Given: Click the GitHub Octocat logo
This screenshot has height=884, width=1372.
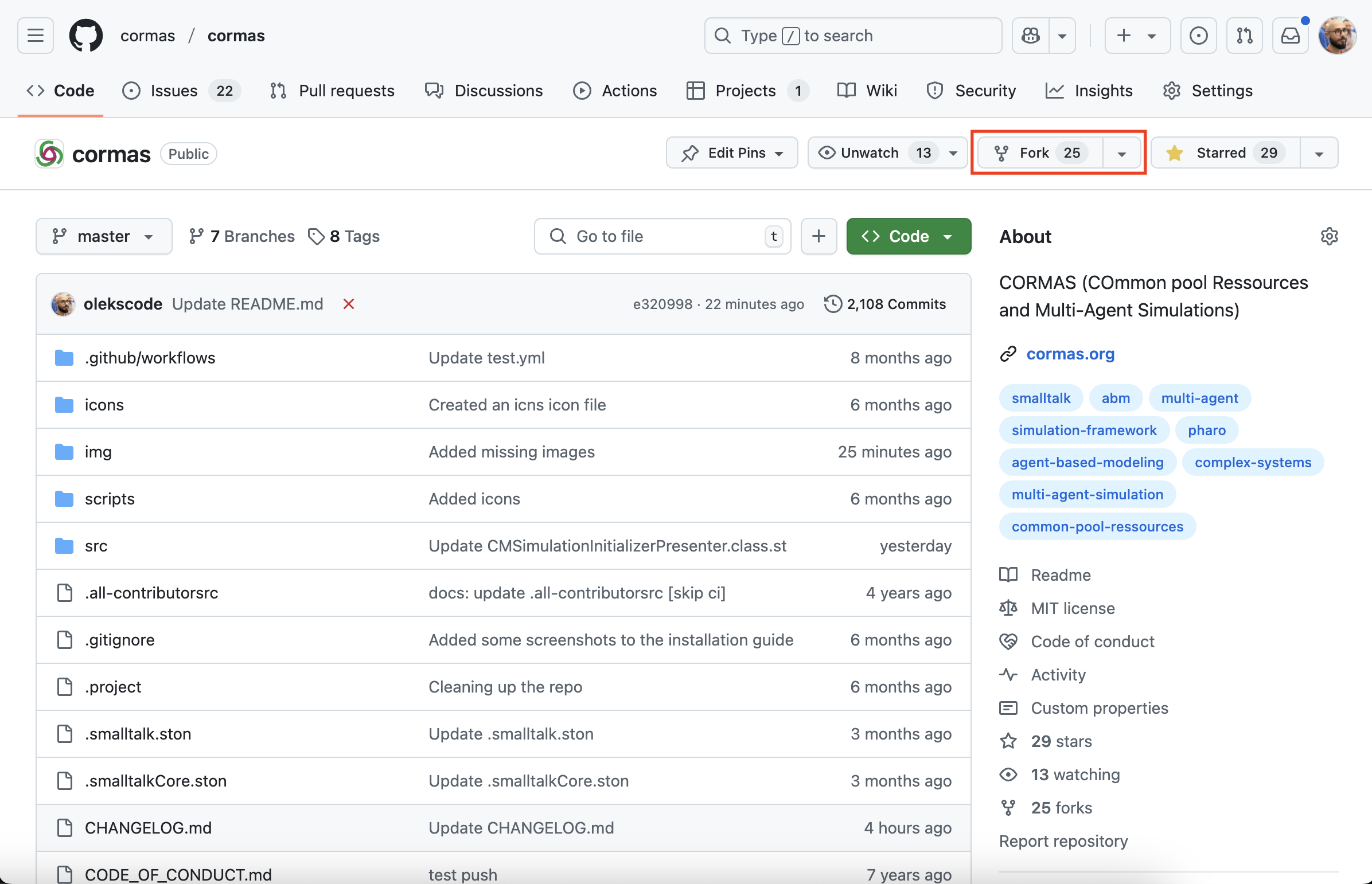Looking at the screenshot, I should coord(86,36).
